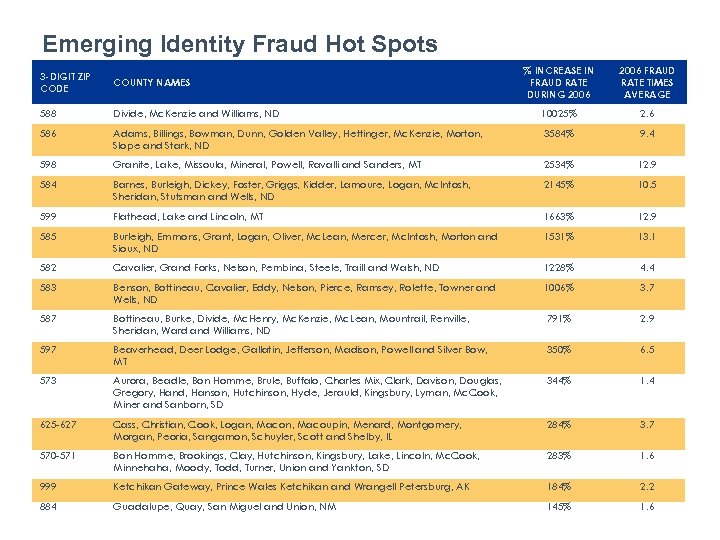Click the '2006 Fraud Rate Times Average' header
The image size is (720, 540).
pyautogui.click(x=647, y=82)
